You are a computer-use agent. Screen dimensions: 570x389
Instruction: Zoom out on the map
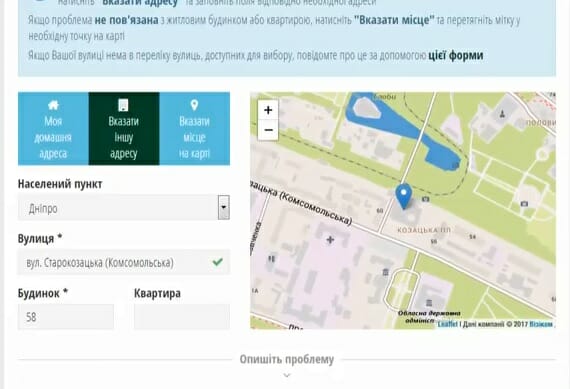[x=268, y=130]
